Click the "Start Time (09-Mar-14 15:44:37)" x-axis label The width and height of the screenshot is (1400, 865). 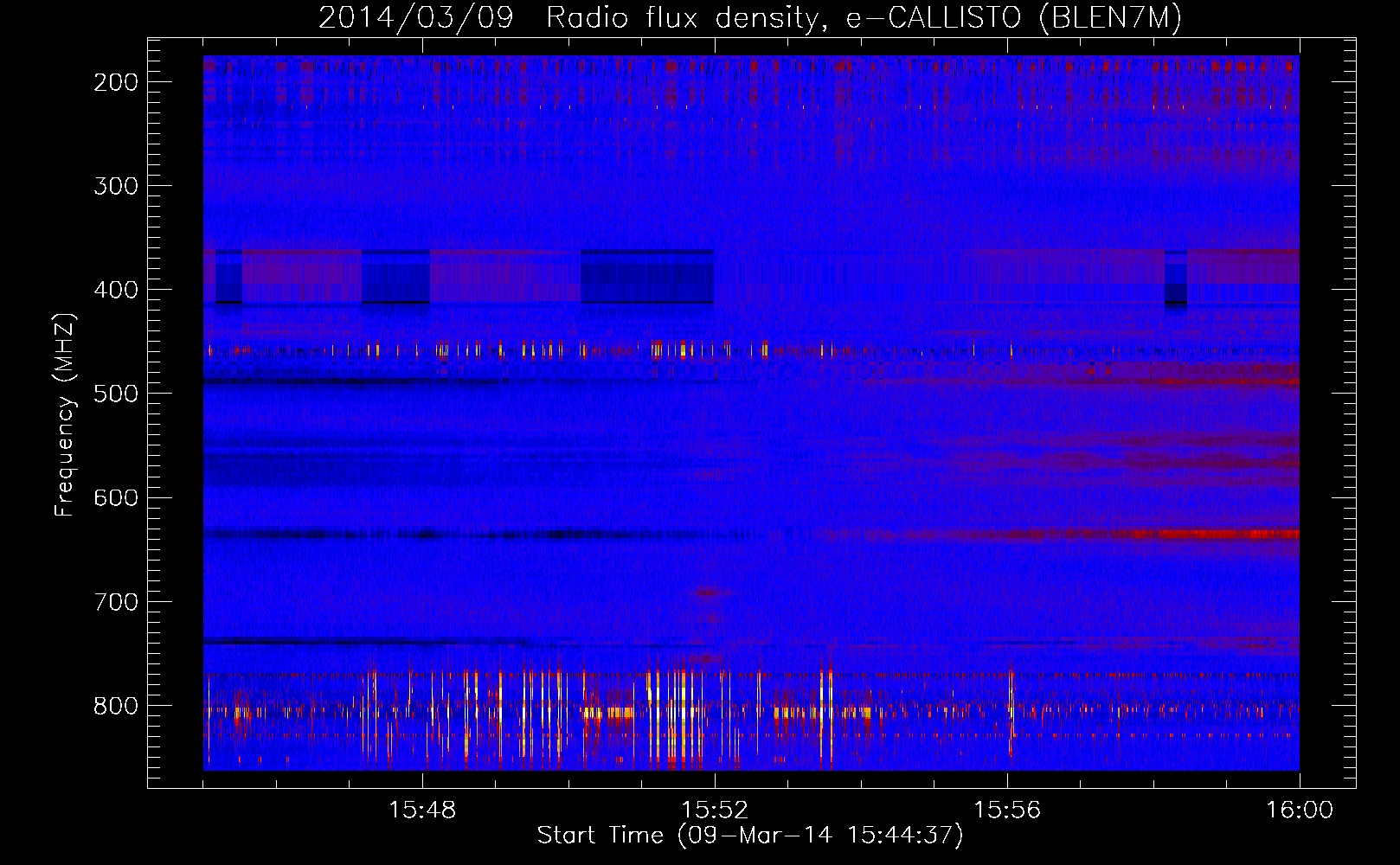(x=750, y=836)
